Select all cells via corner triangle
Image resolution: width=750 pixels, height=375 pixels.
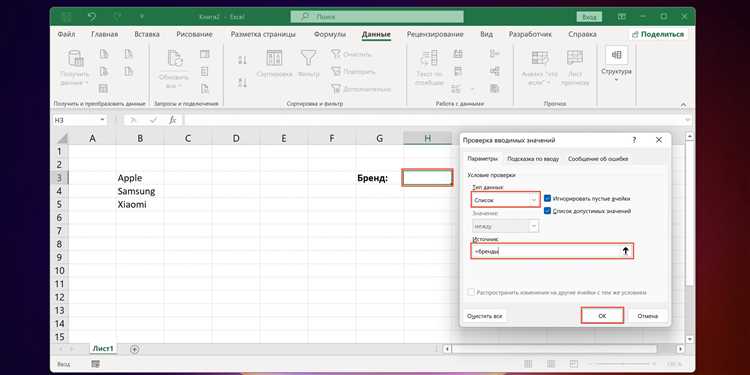click(62, 139)
